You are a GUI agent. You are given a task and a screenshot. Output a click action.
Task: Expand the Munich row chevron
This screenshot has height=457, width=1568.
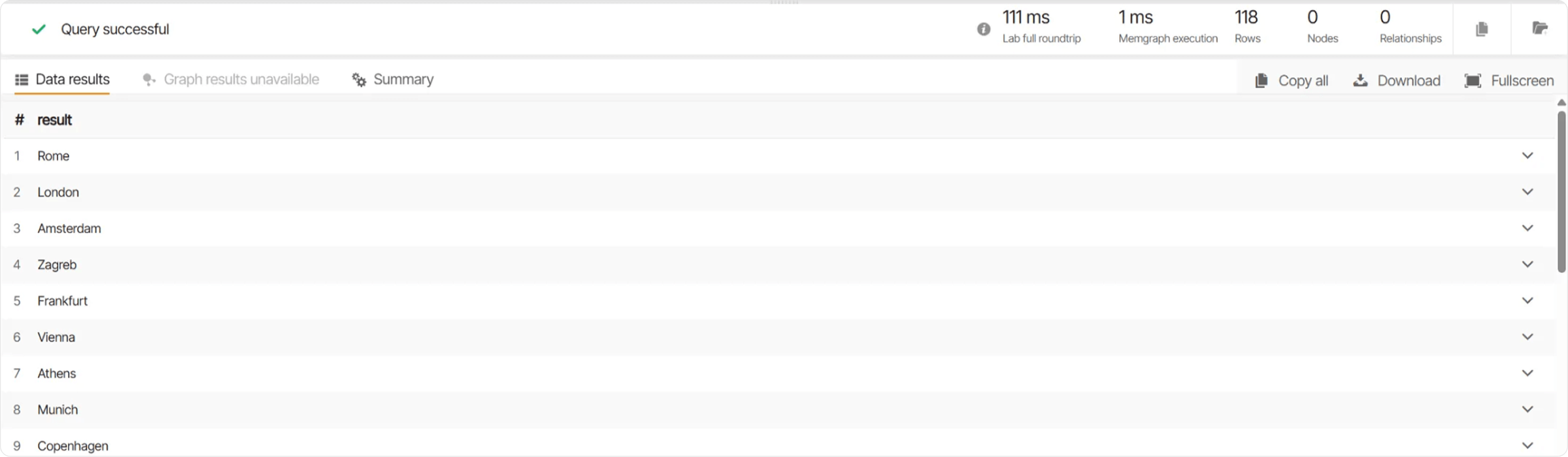[x=1527, y=409]
